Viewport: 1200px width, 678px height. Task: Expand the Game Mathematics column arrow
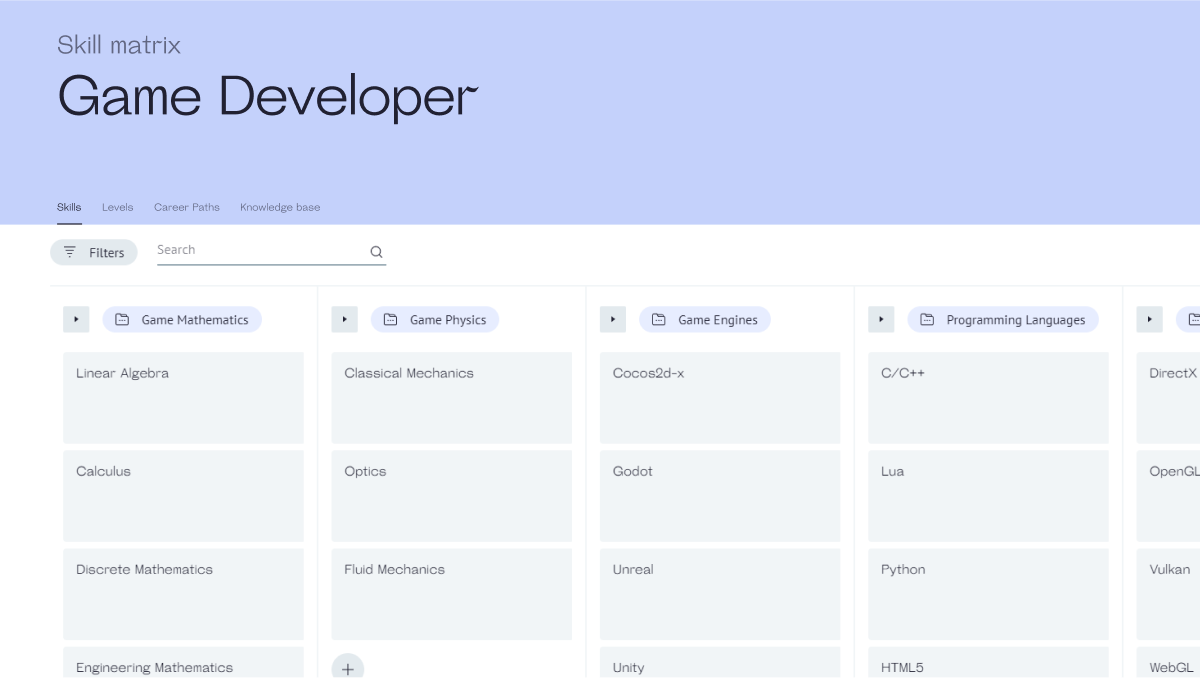(x=76, y=320)
